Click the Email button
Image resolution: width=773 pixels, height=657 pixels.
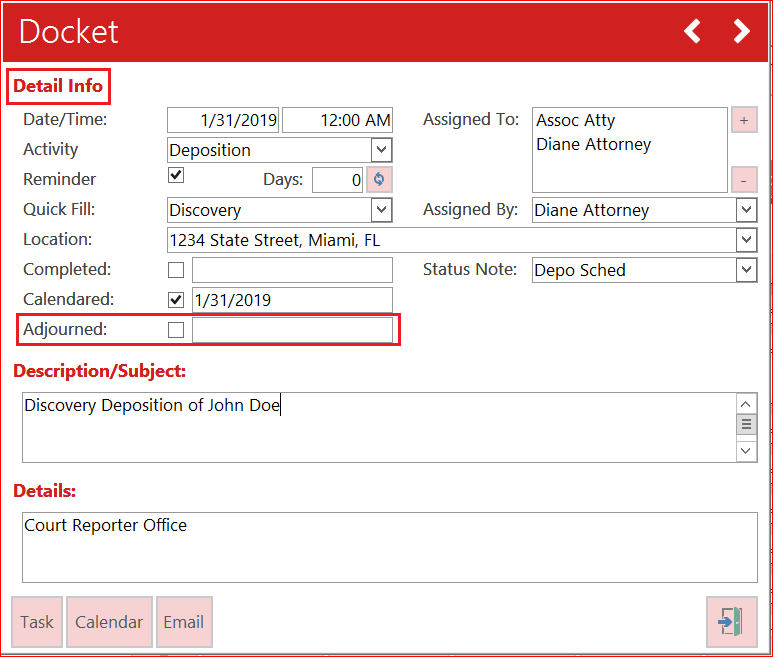[x=184, y=622]
